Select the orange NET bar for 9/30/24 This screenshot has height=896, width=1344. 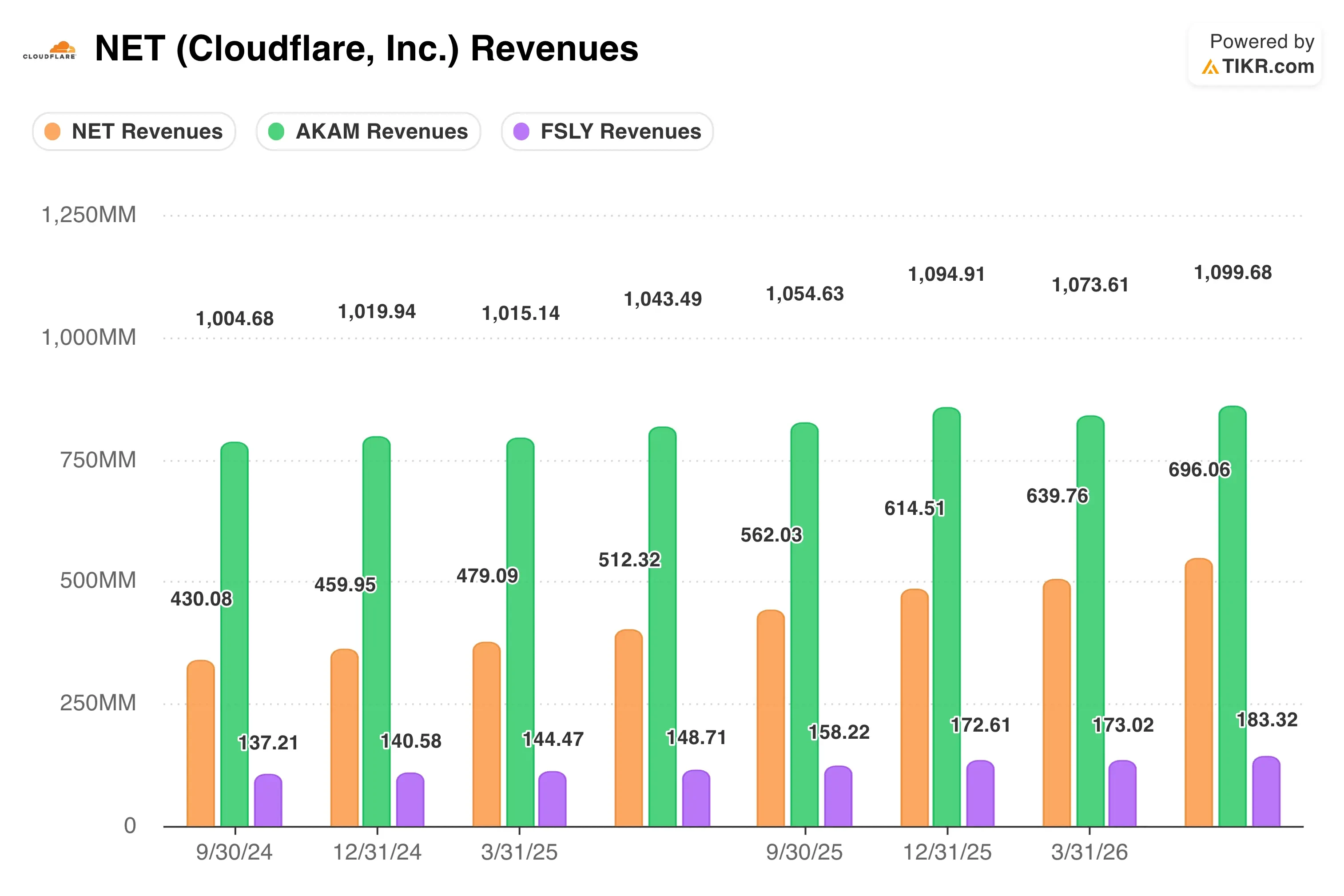[x=200, y=744]
